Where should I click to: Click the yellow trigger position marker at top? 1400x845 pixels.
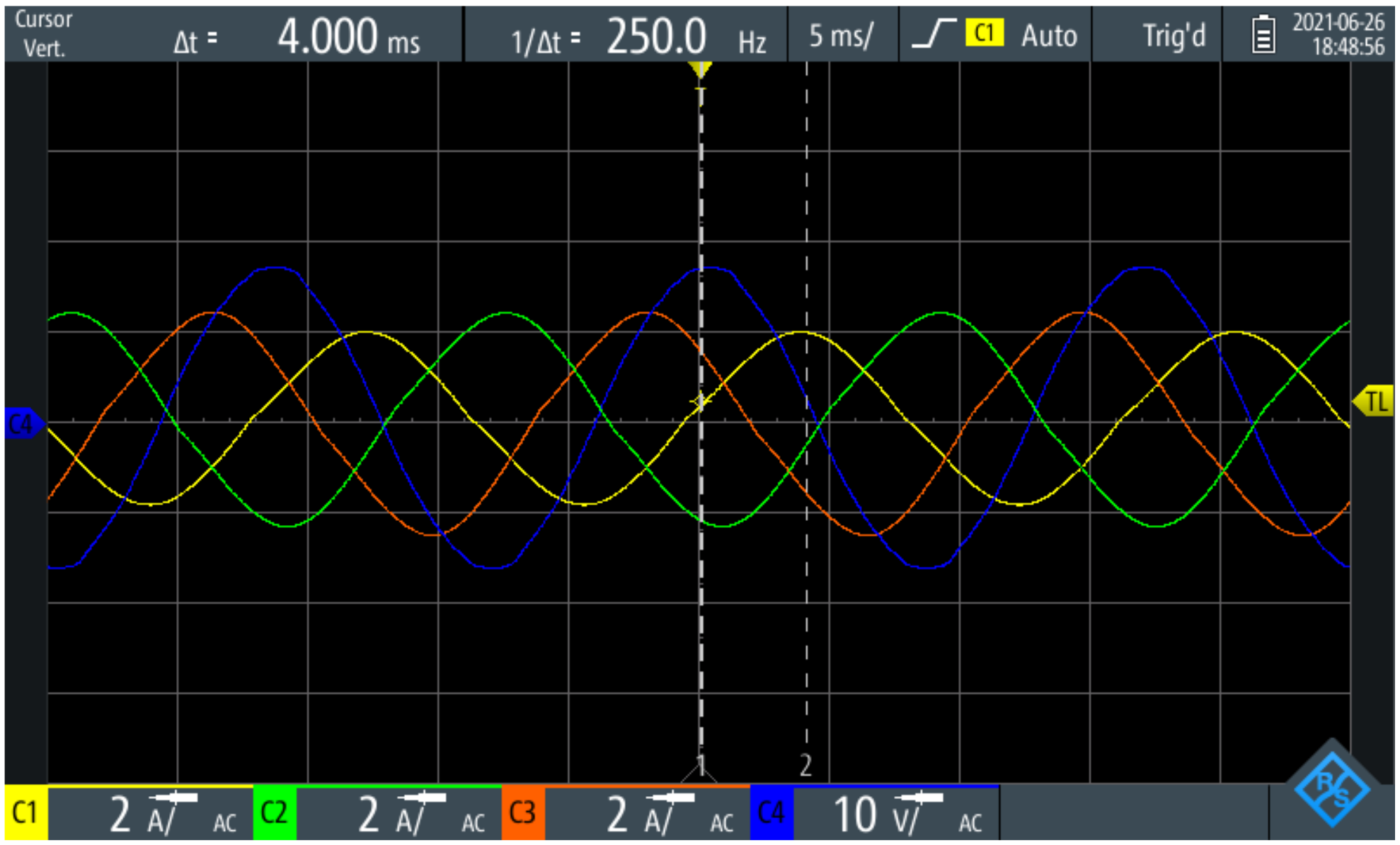point(700,70)
